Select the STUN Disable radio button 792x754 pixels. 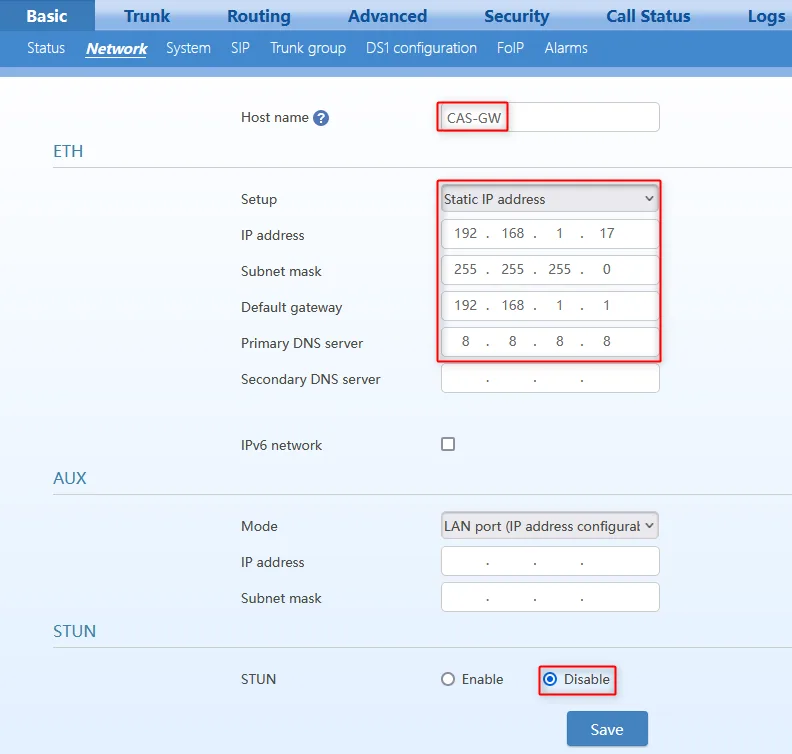click(x=550, y=679)
